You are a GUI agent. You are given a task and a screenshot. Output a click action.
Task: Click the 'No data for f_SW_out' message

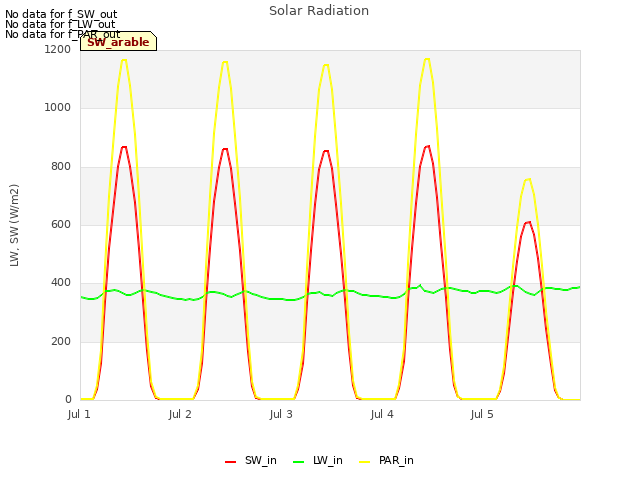point(61,14)
